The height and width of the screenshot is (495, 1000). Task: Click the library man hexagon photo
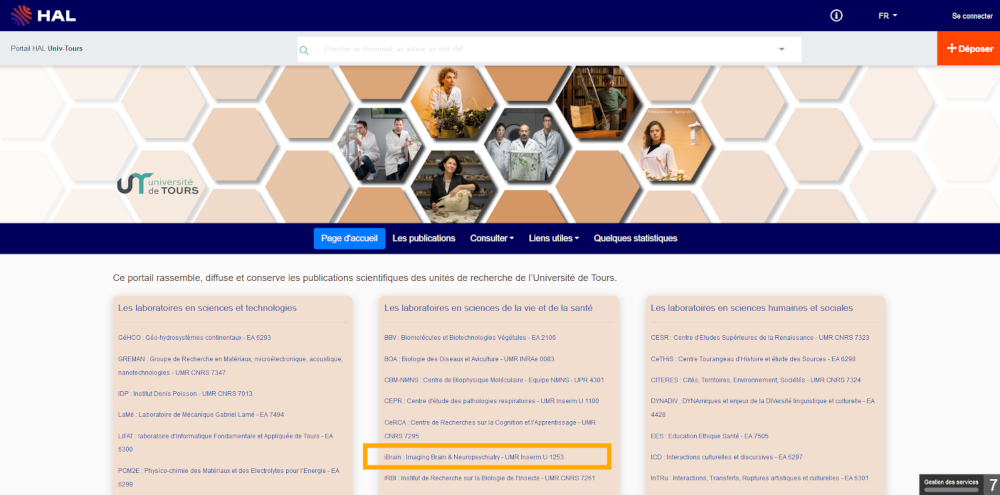click(598, 103)
